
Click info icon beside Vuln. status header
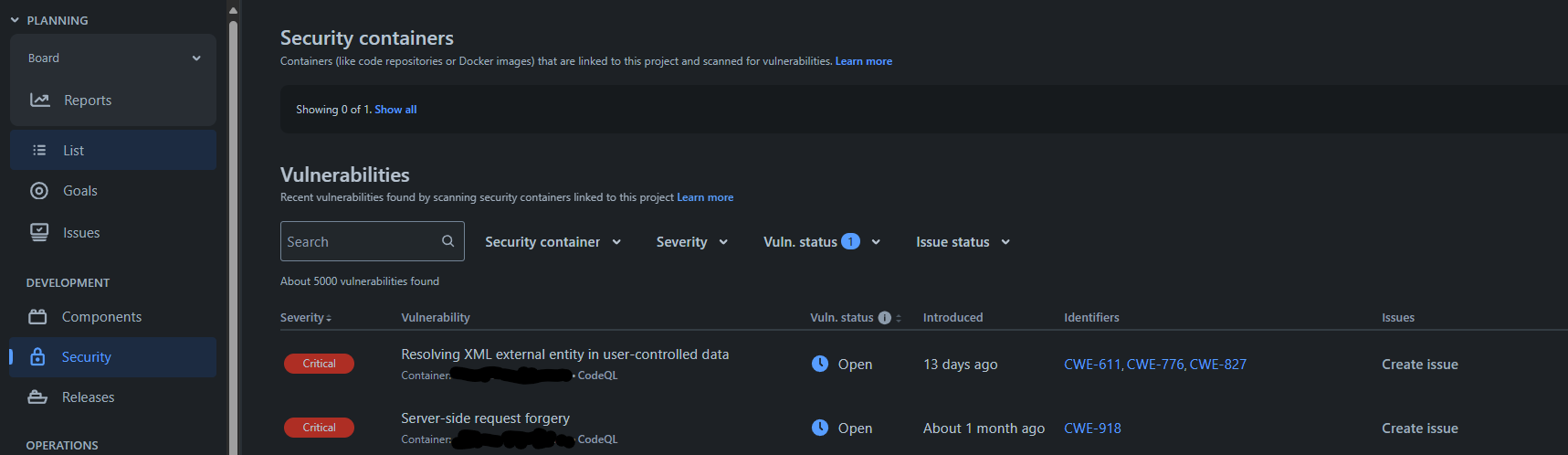click(x=884, y=318)
